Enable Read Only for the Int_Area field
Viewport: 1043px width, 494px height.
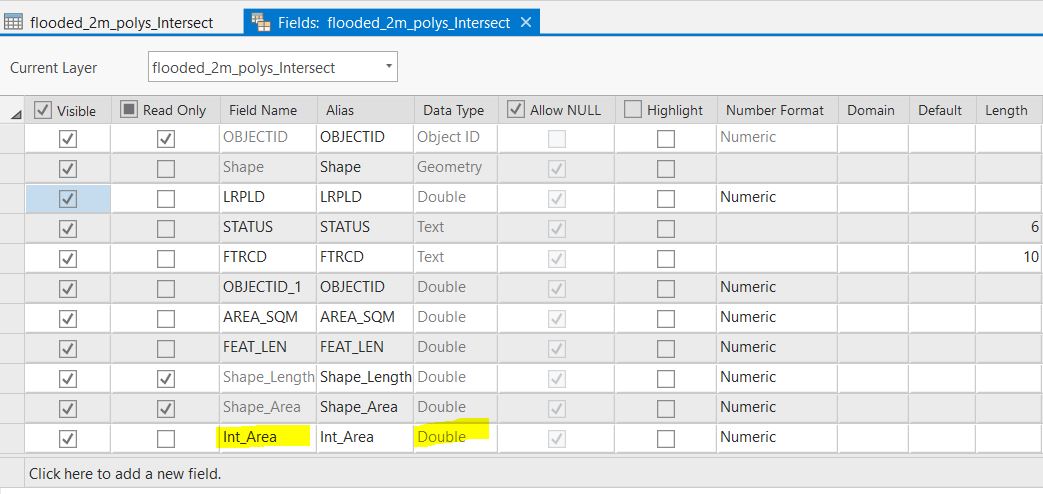(x=166, y=438)
